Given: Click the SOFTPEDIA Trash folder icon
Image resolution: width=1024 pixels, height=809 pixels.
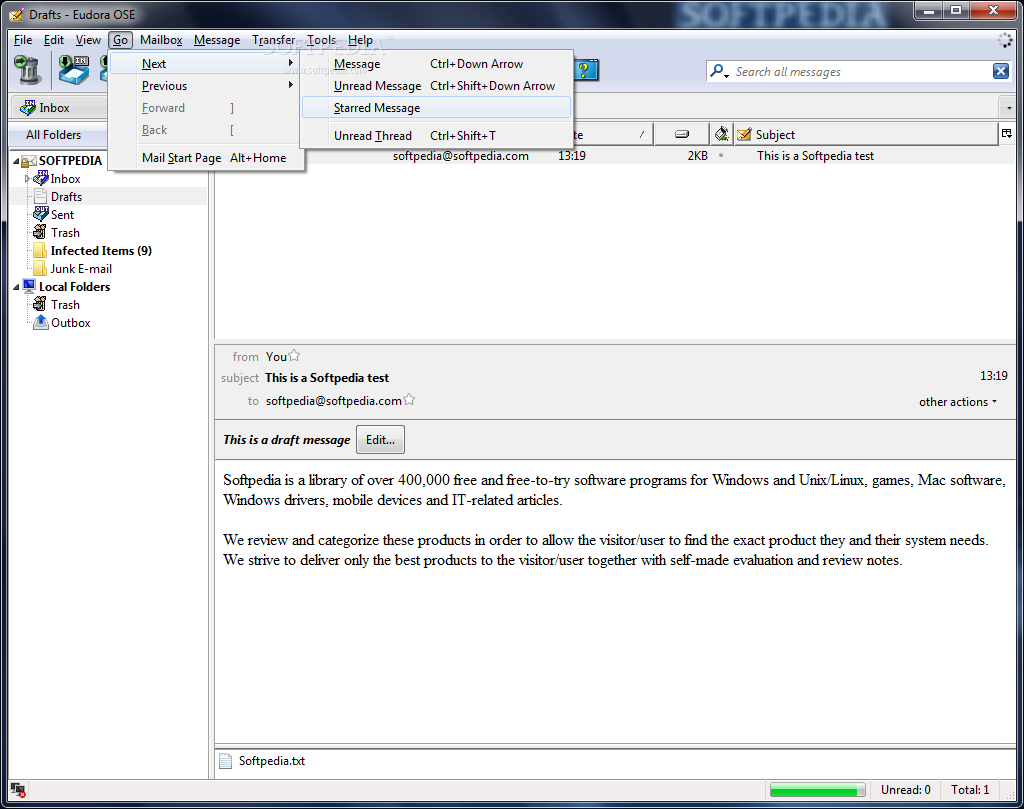Looking at the screenshot, I should pos(40,232).
